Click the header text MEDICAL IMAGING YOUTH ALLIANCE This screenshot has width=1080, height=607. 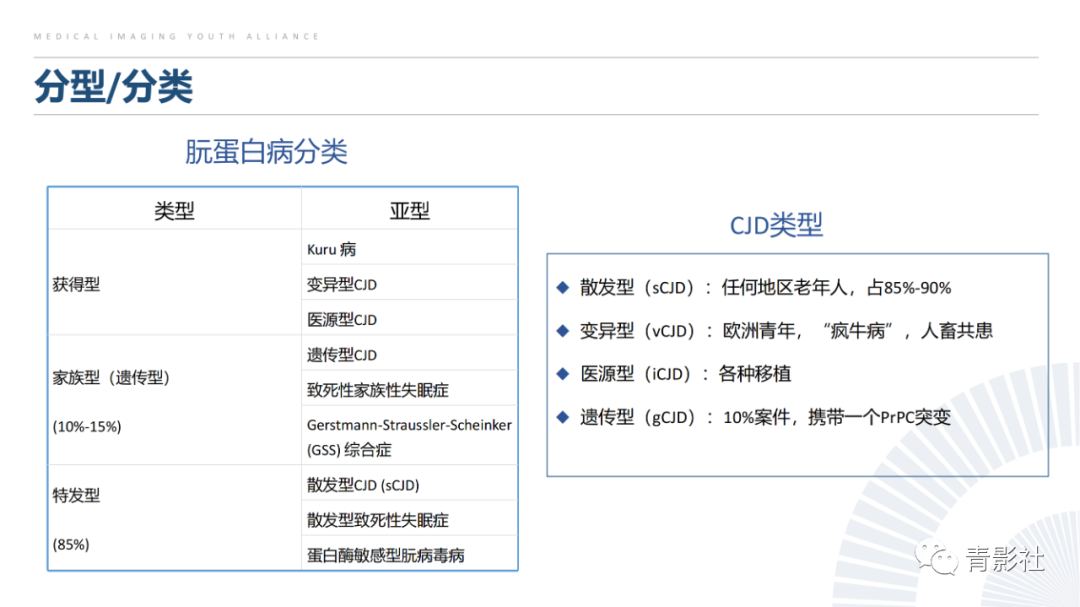[x=176, y=37]
